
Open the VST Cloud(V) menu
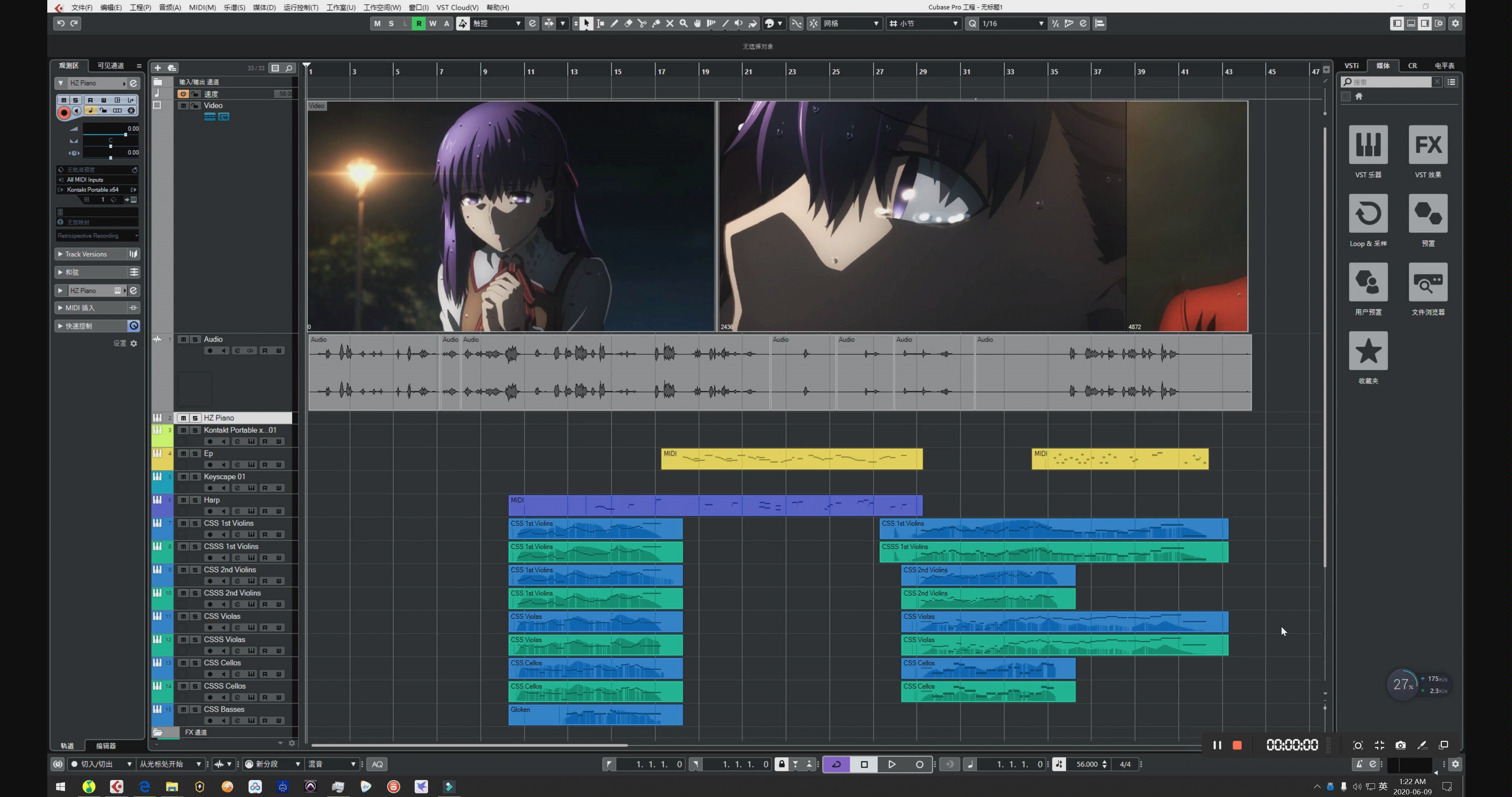click(x=457, y=7)
